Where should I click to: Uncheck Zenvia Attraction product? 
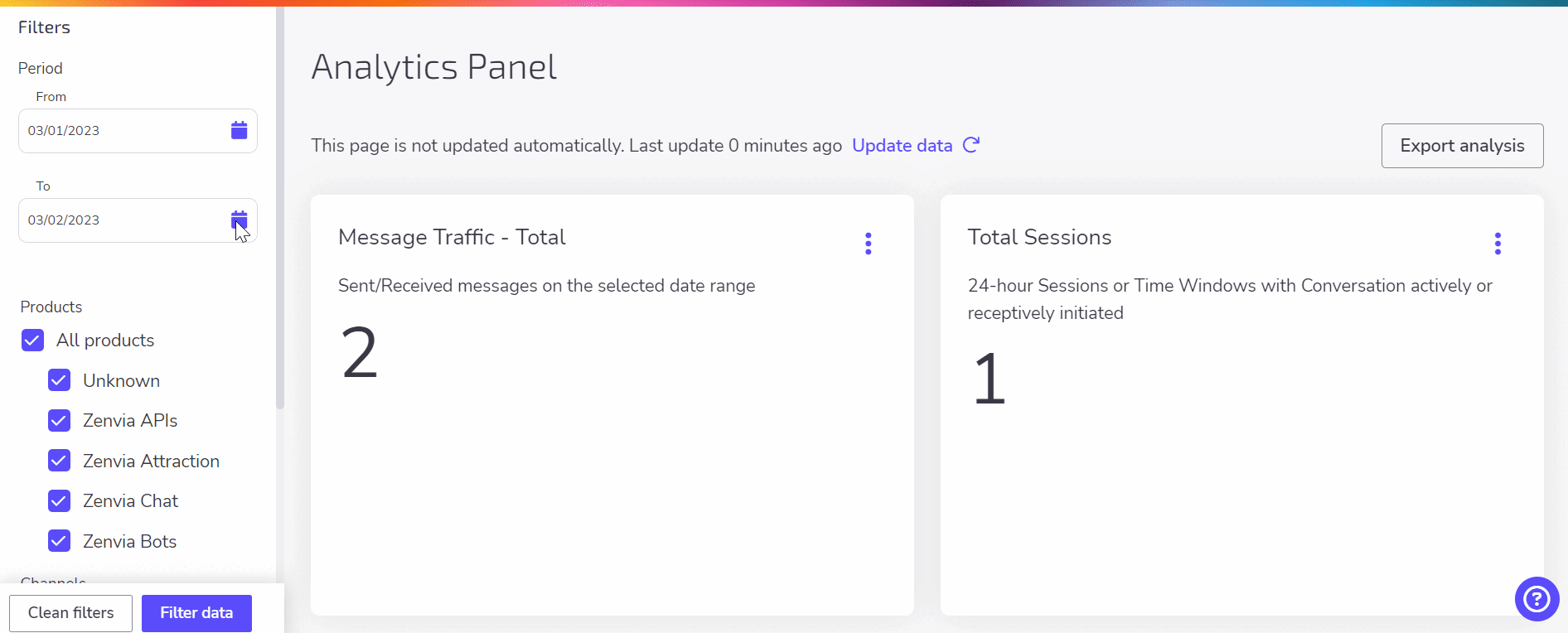click(59, 461)
